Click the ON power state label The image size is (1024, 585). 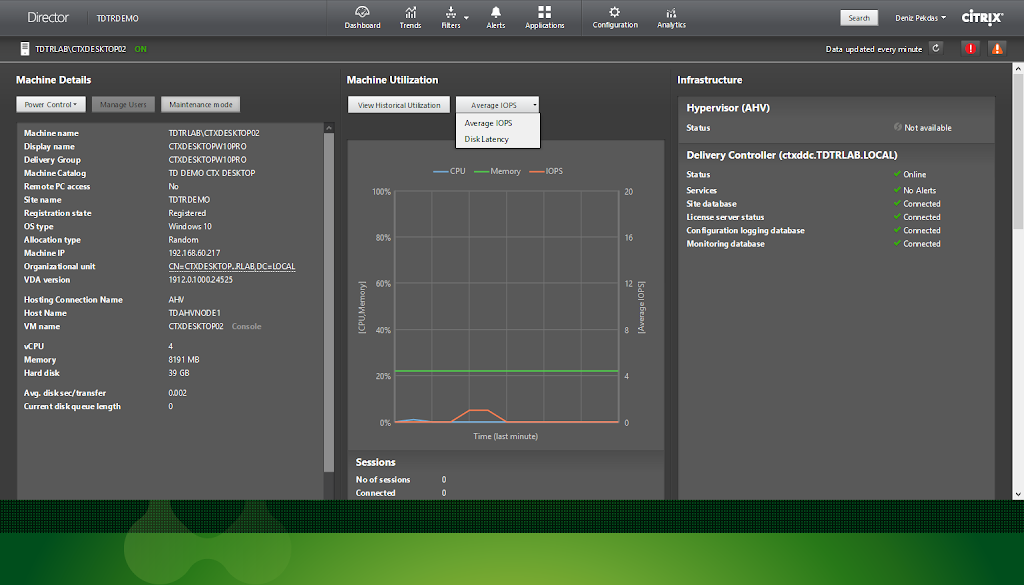pos(140,49)
